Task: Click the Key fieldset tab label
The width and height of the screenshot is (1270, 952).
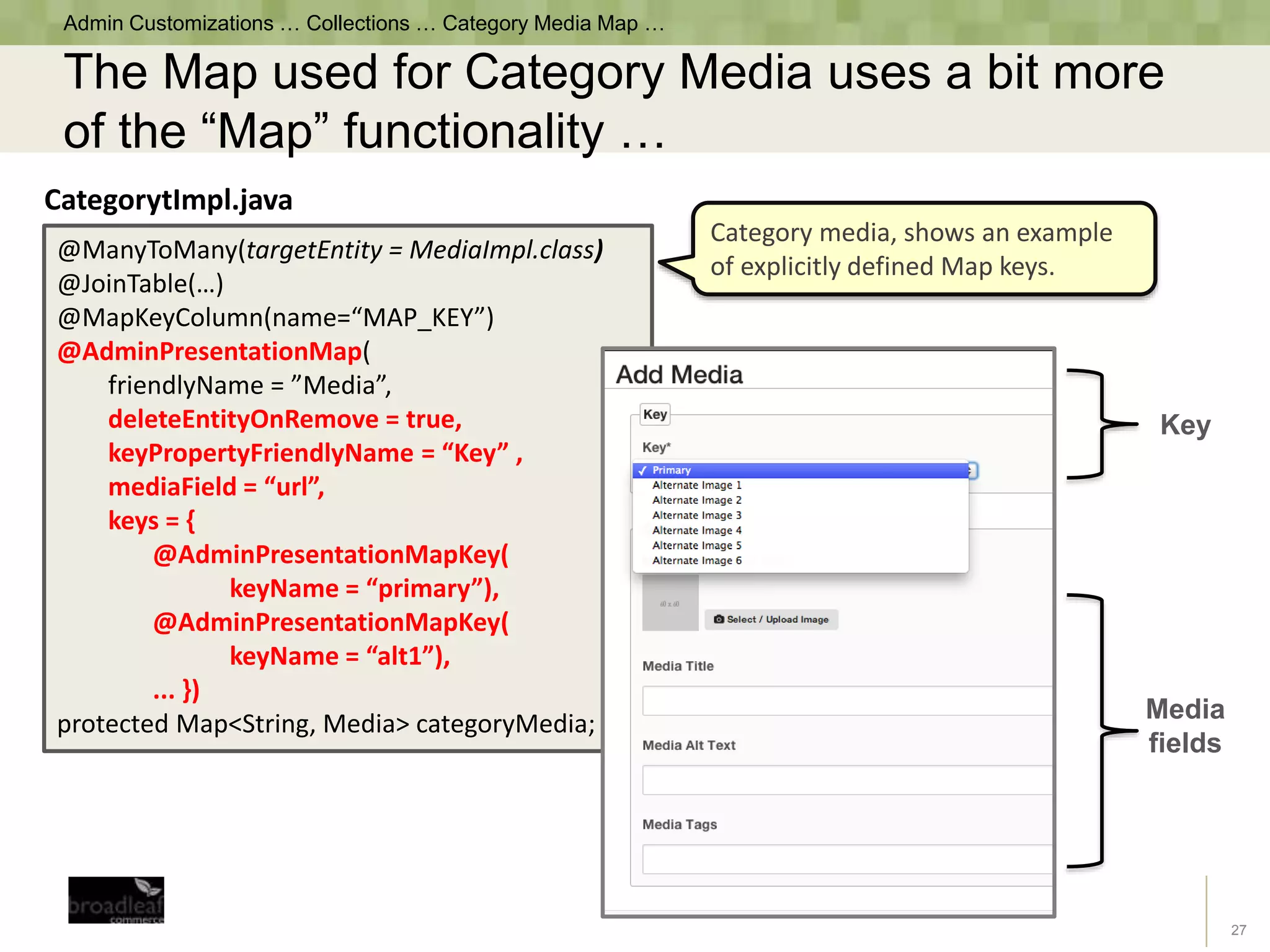Action: [655, 414]
